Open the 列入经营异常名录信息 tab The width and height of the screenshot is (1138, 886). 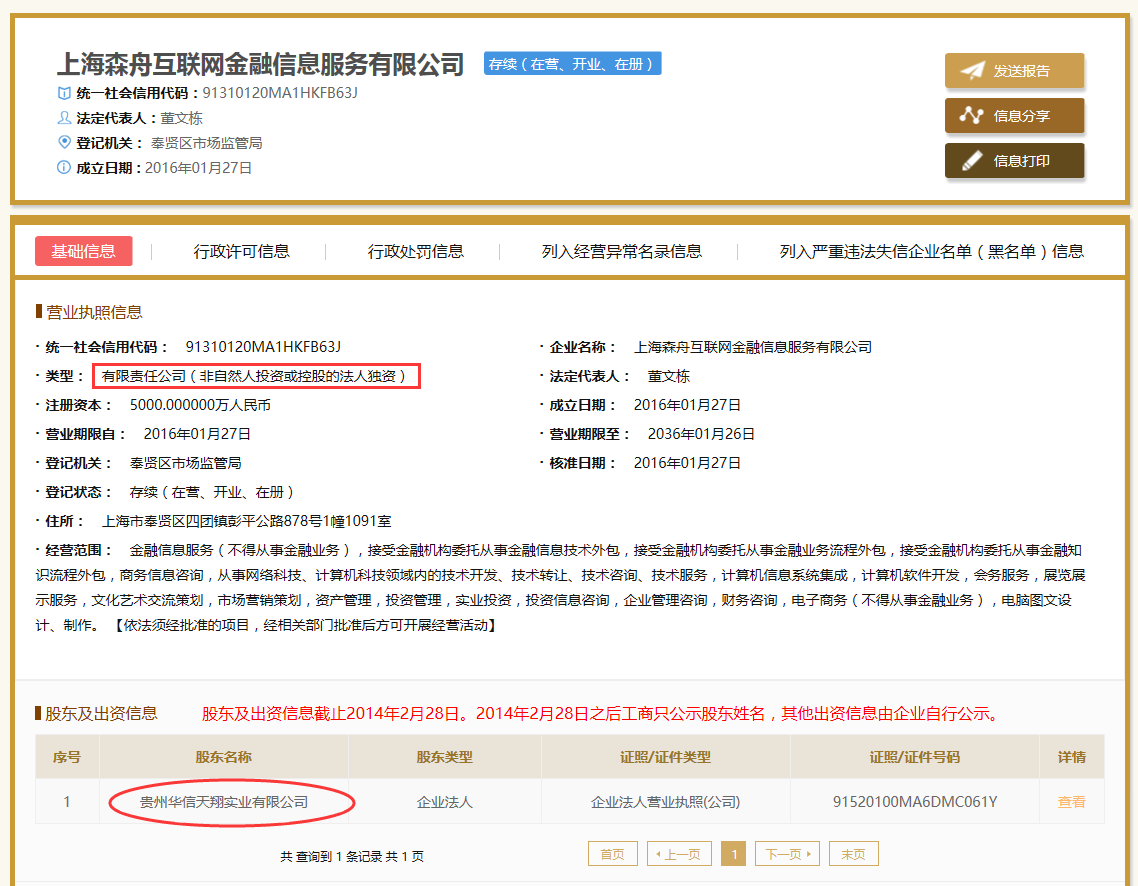click(622, 251)
